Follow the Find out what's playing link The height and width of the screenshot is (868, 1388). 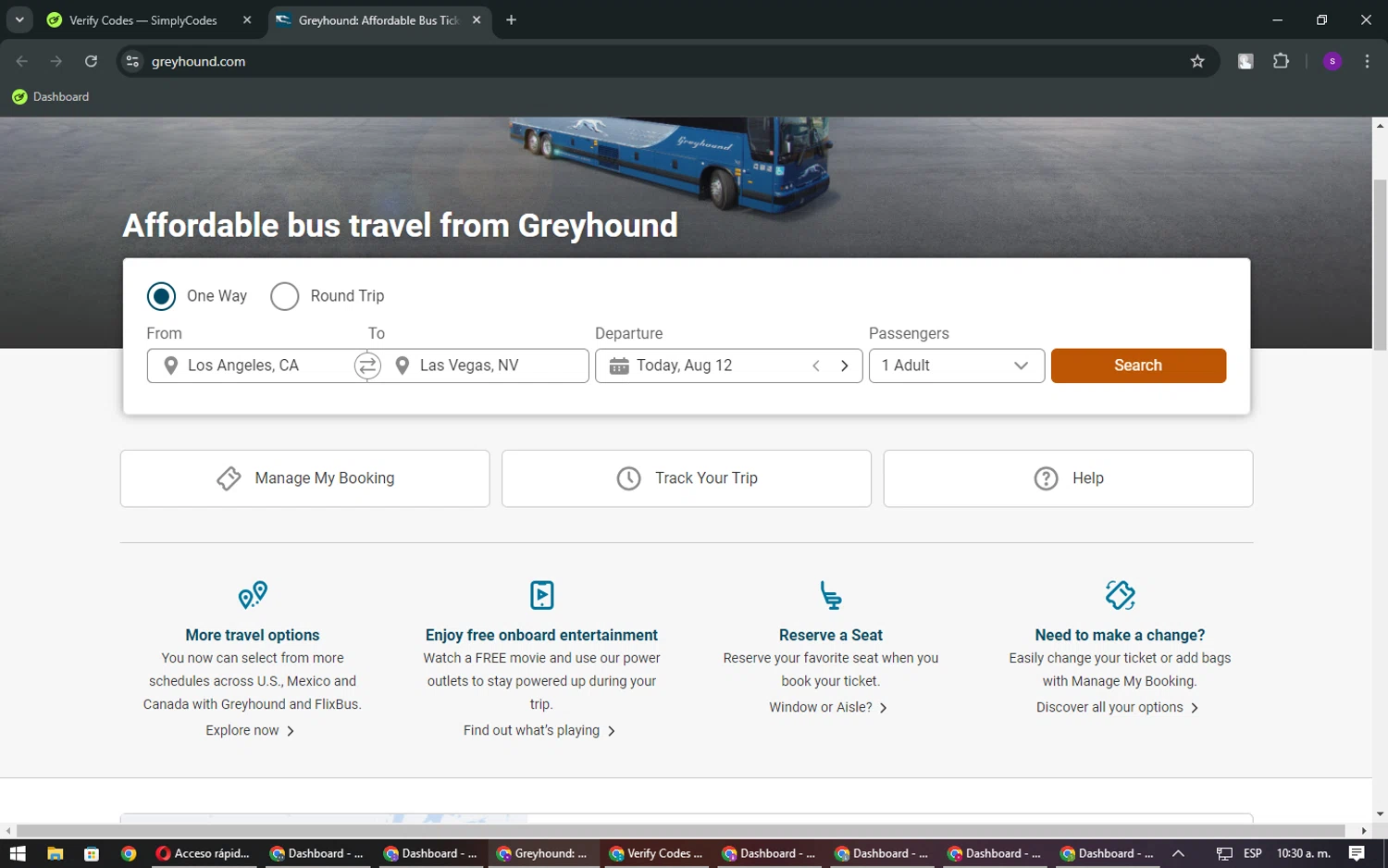[539, 731]
